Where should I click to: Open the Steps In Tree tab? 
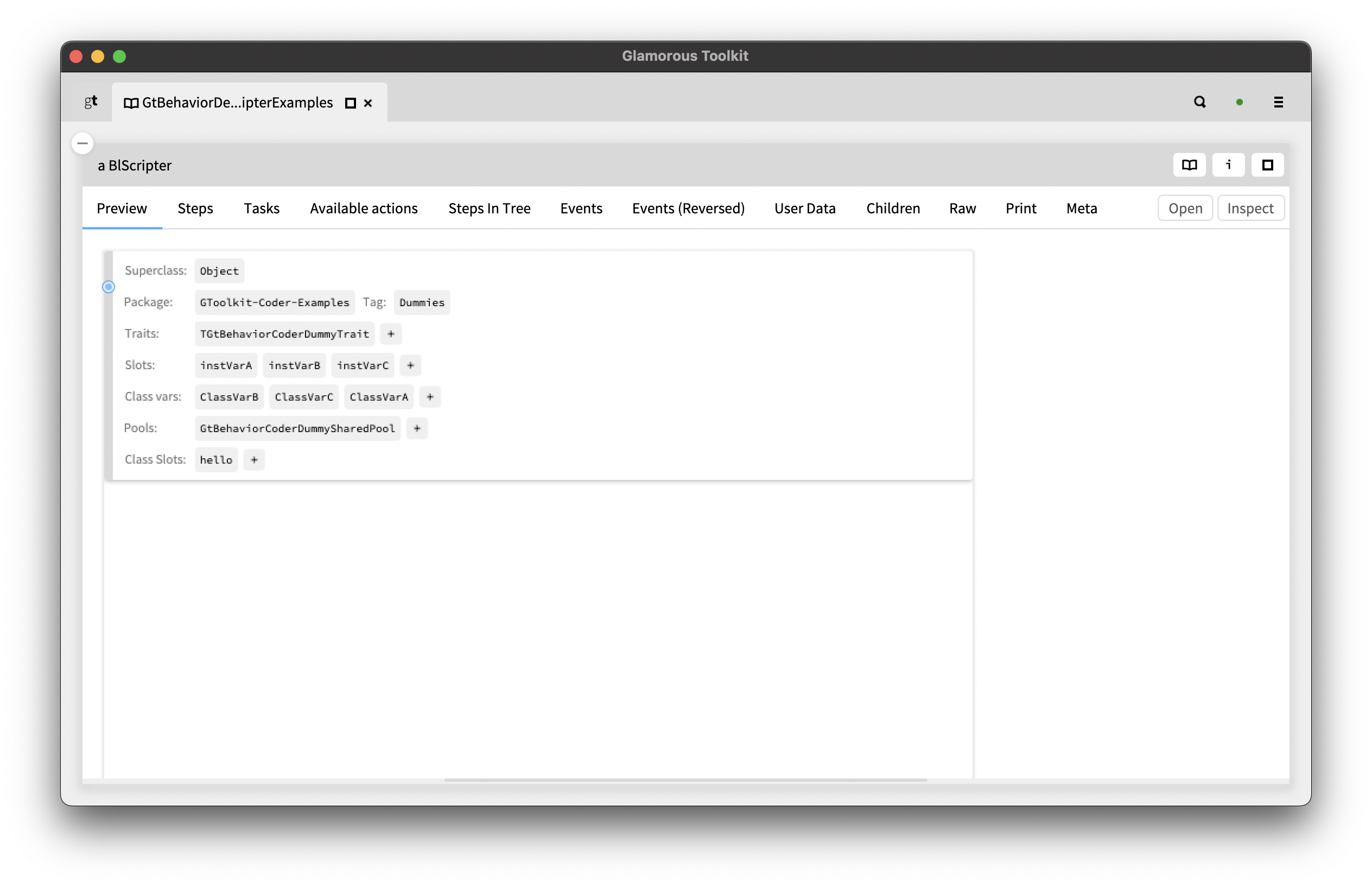(490, 208)
